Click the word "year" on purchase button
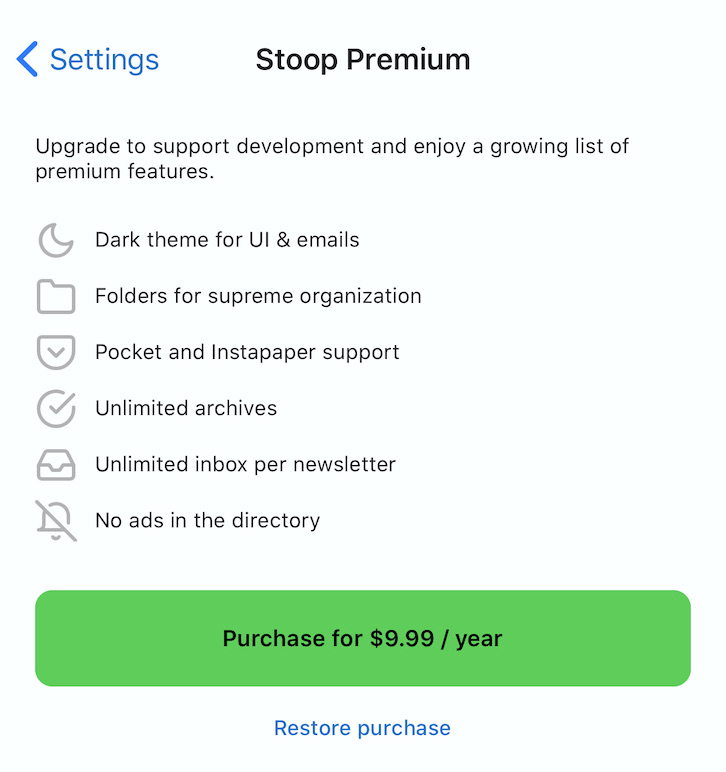 479,639
